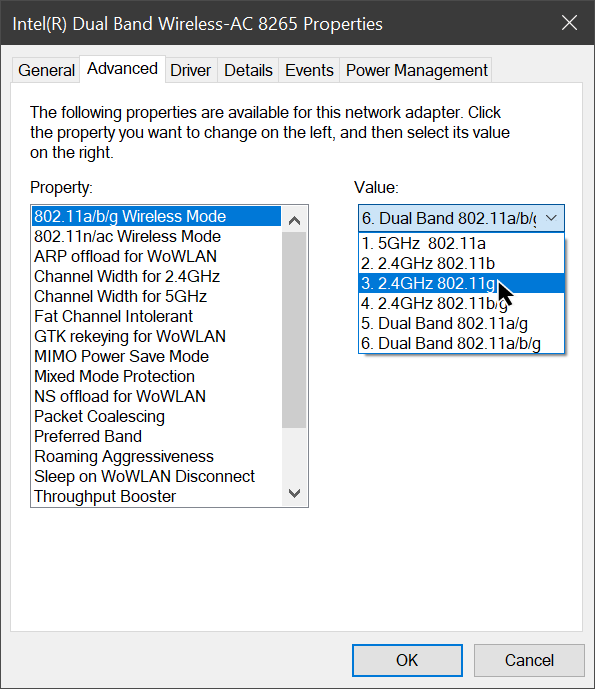The image size is (595, 689).
Task: Choose option 2. 2.4GHz 802.11b
Action: (x=461, y=263)
